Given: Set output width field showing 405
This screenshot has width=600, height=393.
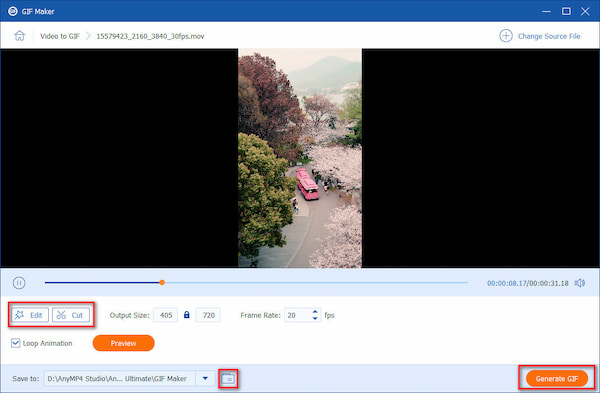Looking at the screenshot, I should (166, 315).
